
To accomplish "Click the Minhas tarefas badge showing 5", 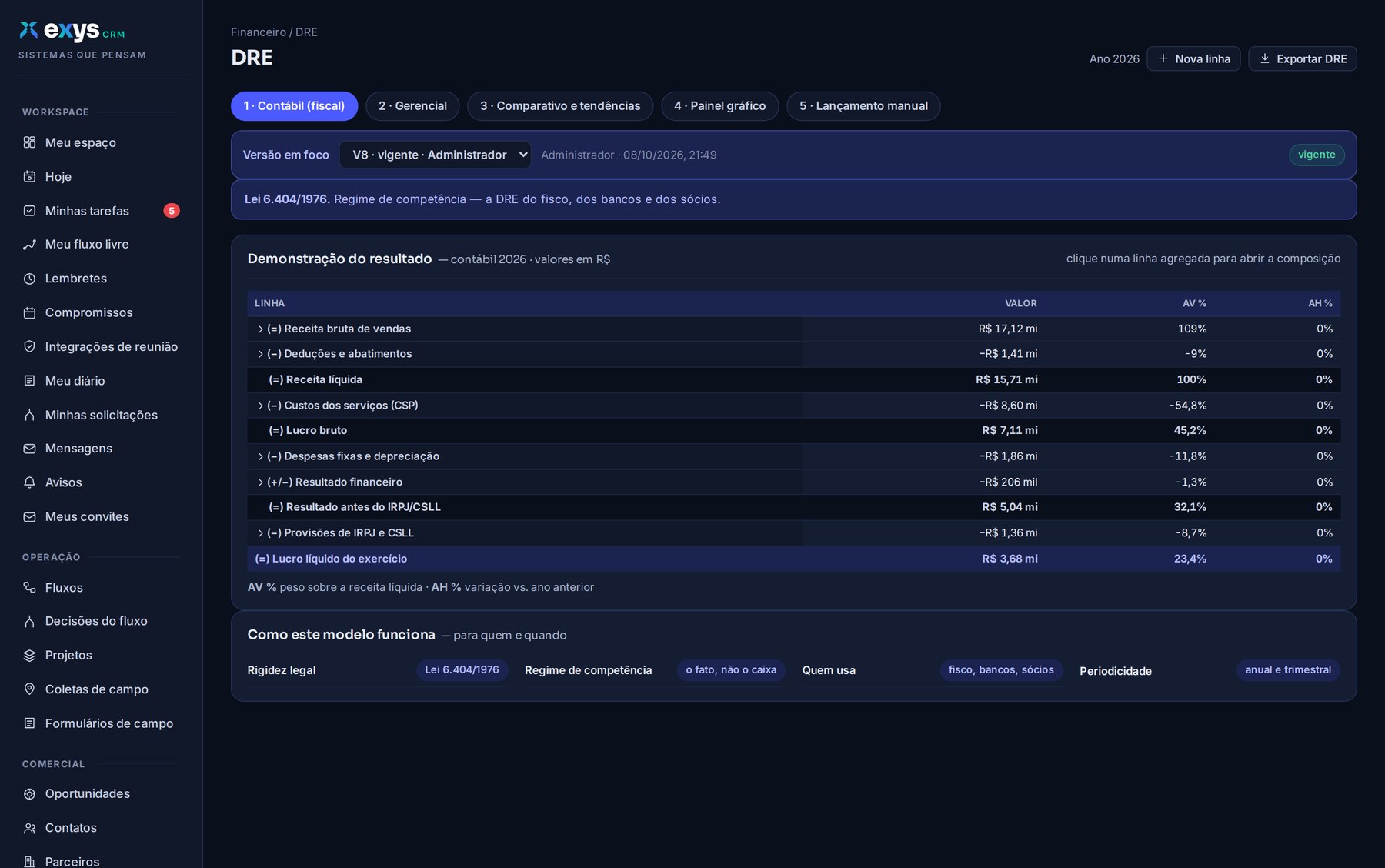I will (172, 211).
